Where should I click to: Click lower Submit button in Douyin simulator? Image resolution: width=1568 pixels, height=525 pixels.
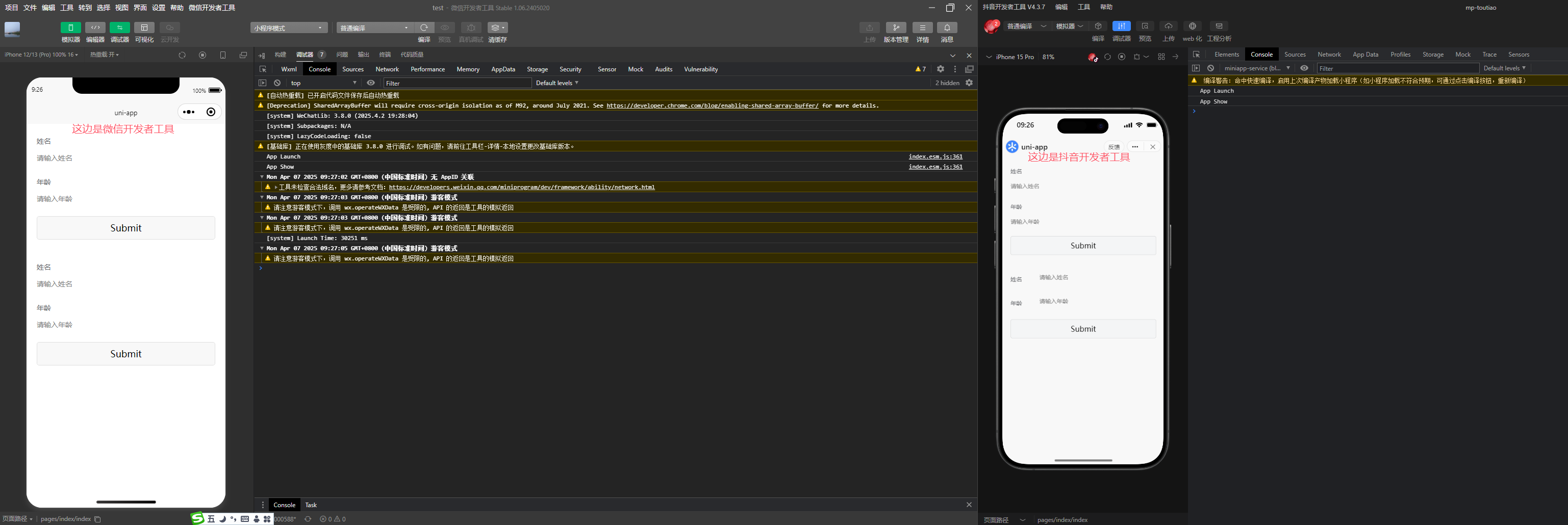[1083, 329]
